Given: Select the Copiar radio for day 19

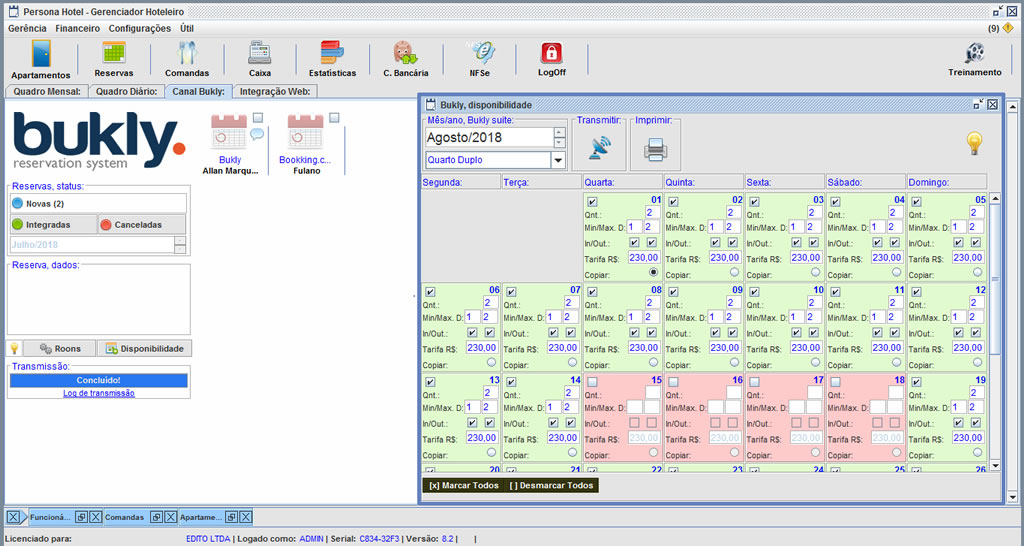Looking at the screenshot, I should click(978, 452).
